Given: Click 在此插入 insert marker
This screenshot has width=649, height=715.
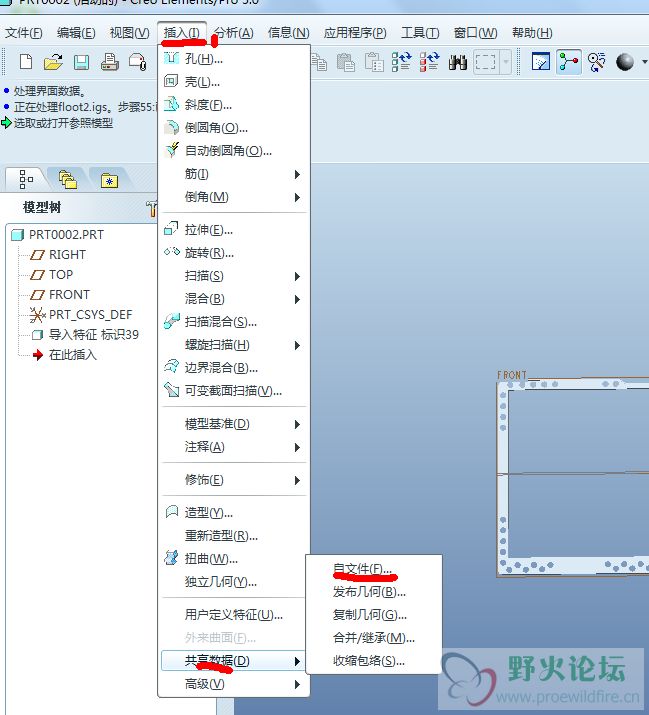Looking at the screenshot, I should (73, 355).
